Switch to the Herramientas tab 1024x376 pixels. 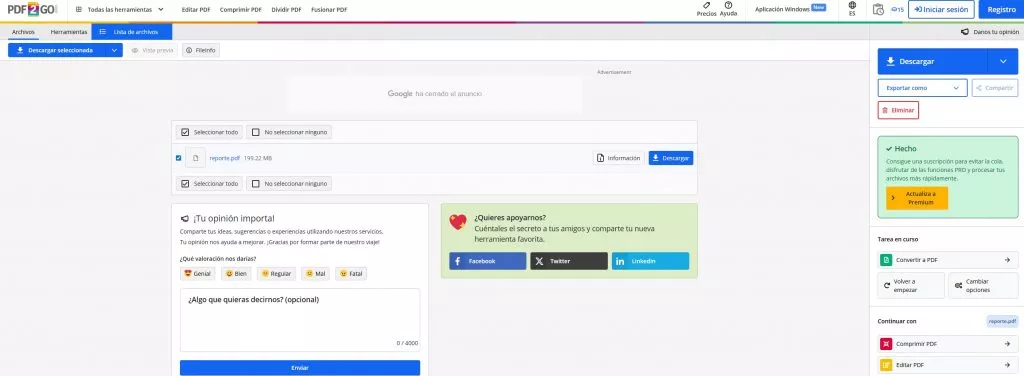69,32
